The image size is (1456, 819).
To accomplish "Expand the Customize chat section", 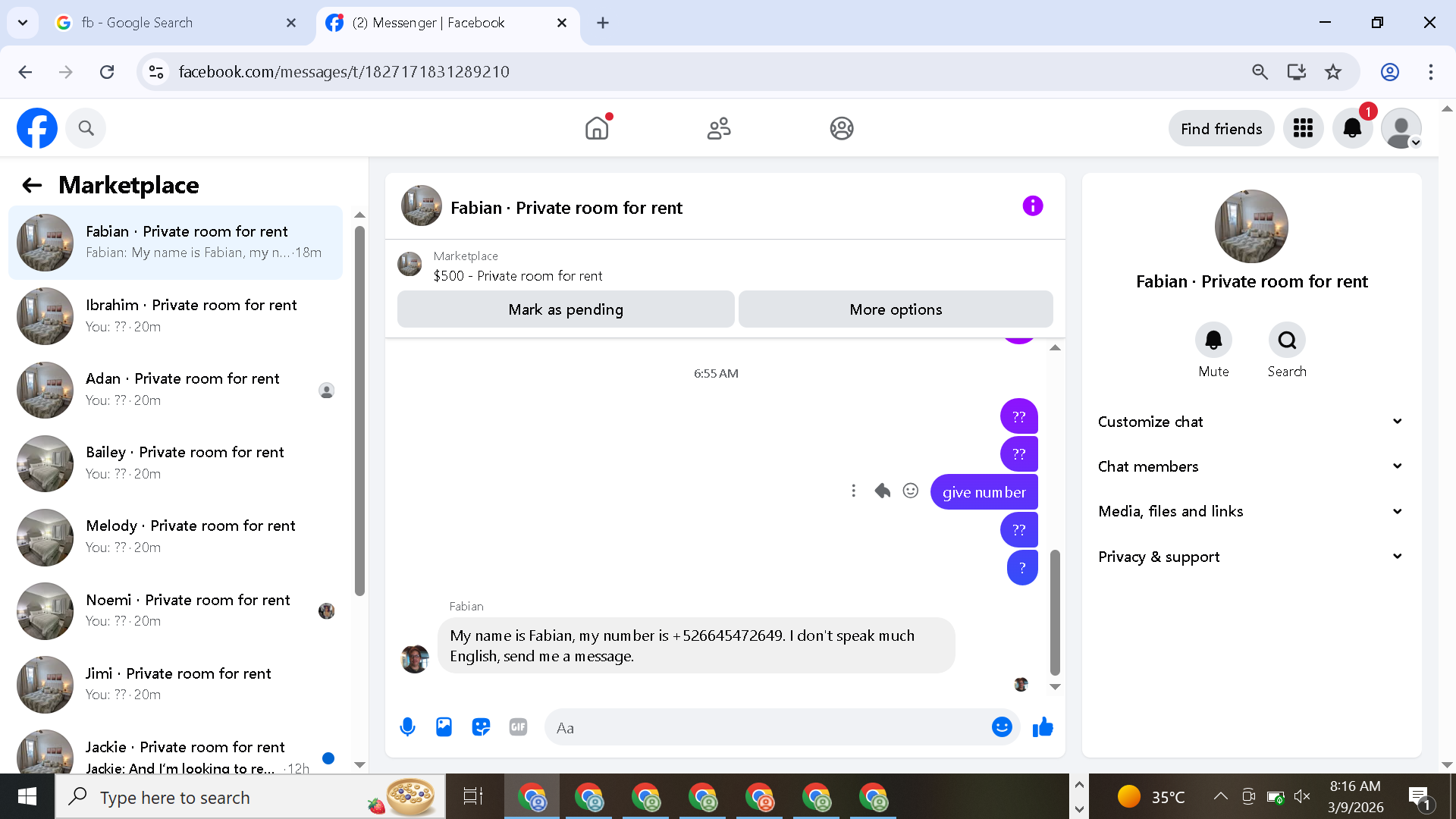I will (1250, 422).
